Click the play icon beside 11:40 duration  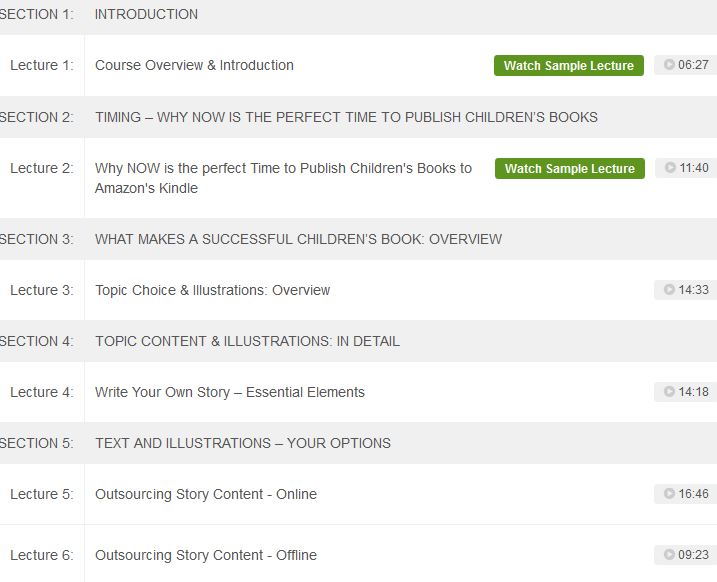coord(670,167)
